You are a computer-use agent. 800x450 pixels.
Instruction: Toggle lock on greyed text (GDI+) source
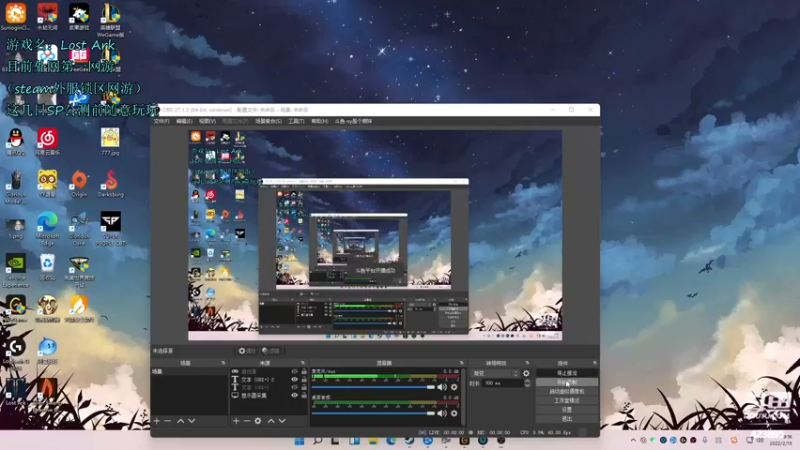point(304,387)
